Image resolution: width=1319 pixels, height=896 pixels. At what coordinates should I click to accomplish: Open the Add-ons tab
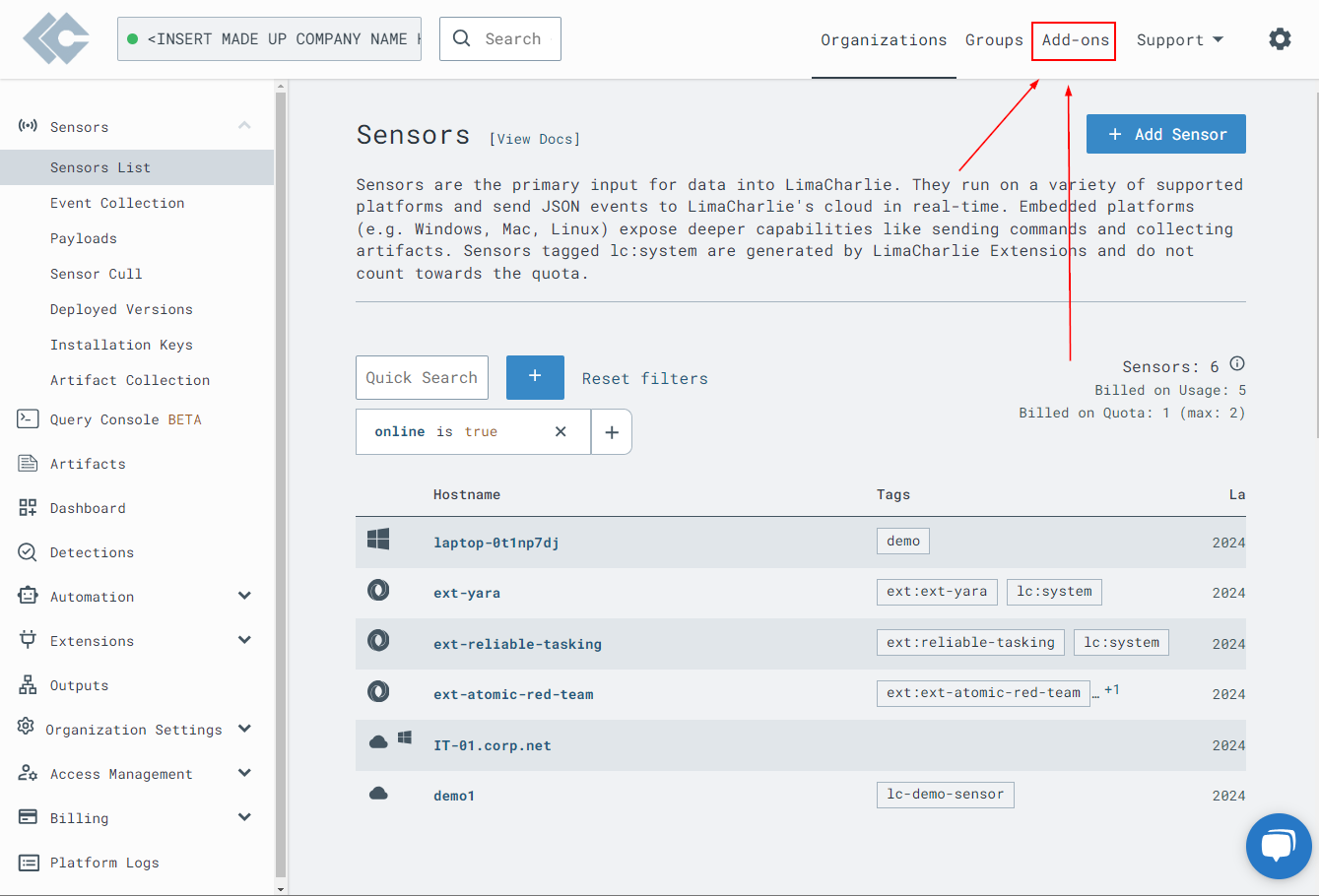click(1075, 40)
